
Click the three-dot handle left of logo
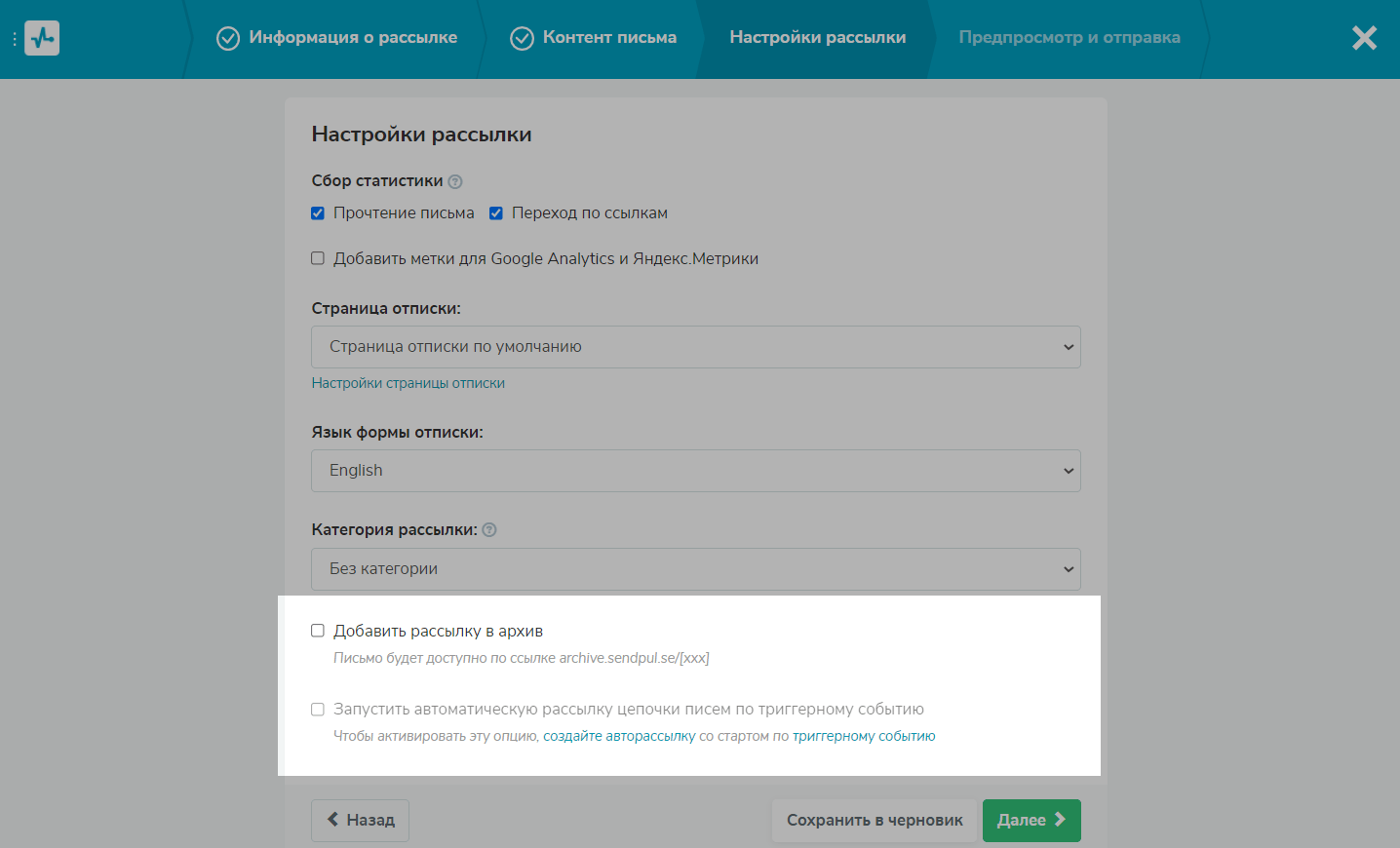click(x=15, y=39)
